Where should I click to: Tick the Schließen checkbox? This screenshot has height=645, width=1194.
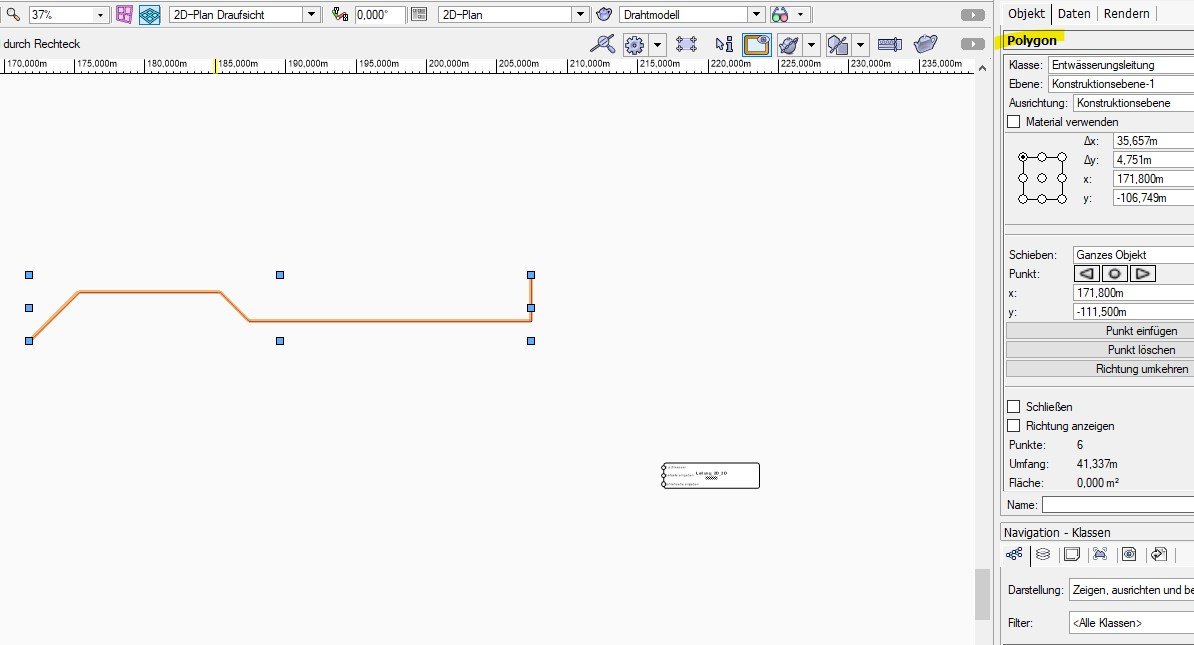coord(1014,407)
